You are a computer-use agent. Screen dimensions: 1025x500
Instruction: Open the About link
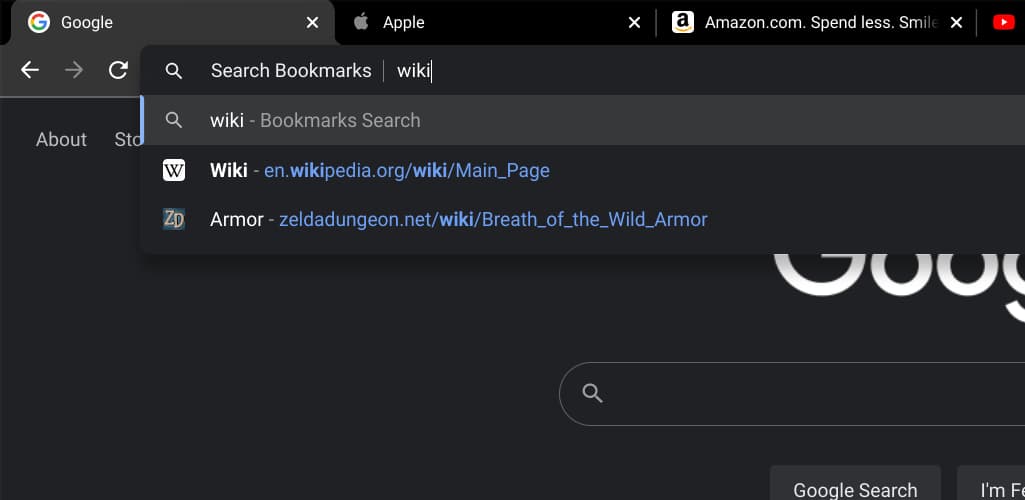coord(61,139)
